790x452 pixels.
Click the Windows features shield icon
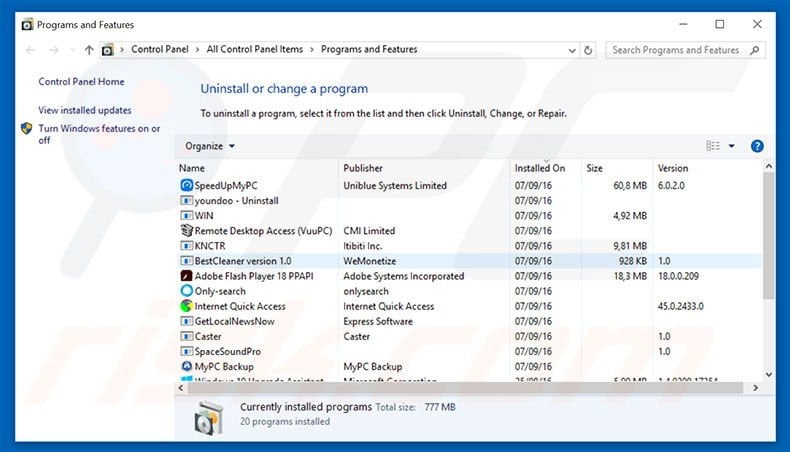(x=27, y=128)
